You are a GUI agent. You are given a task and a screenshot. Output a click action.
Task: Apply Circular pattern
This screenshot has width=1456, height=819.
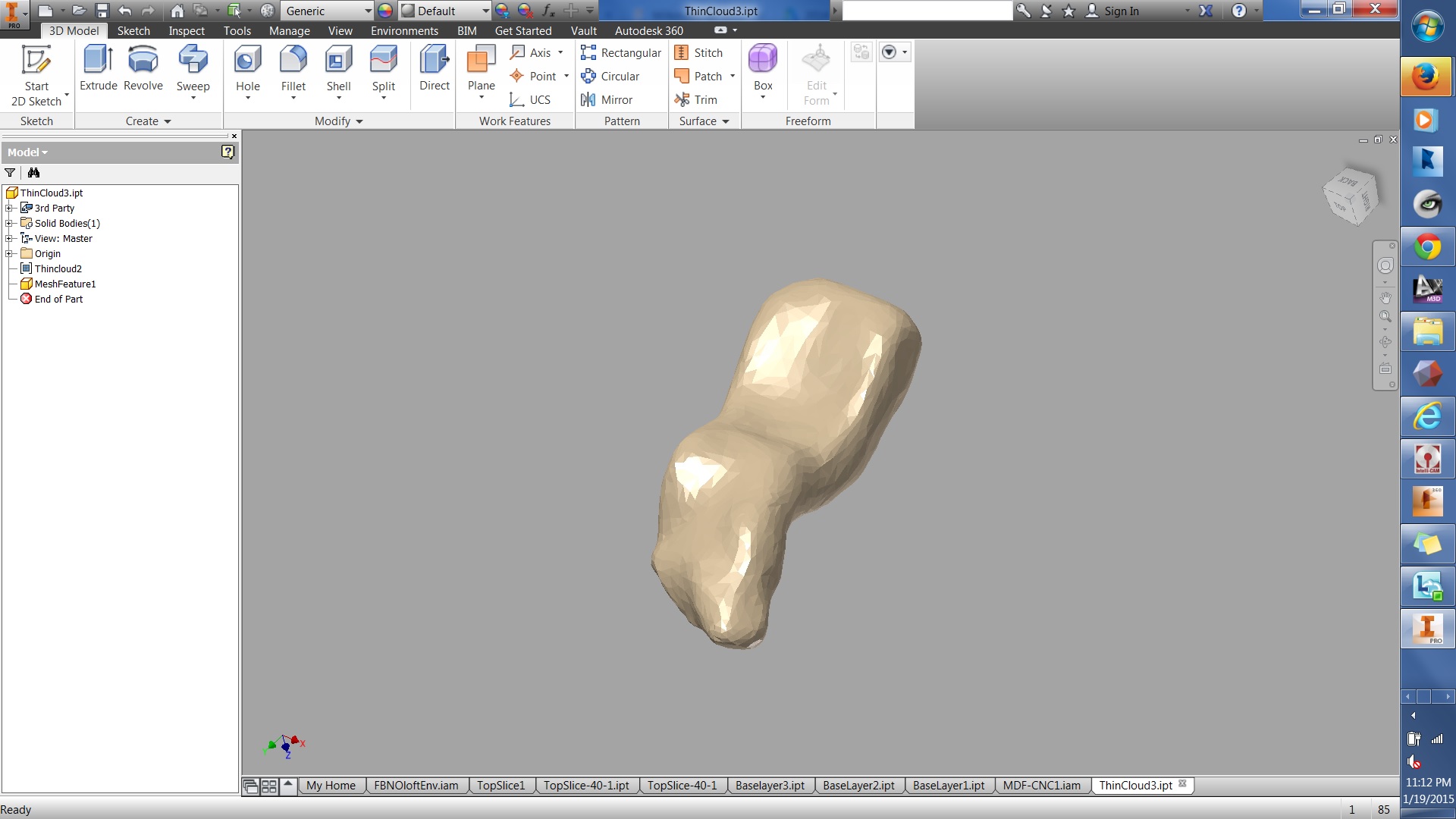tap(610, 76)
